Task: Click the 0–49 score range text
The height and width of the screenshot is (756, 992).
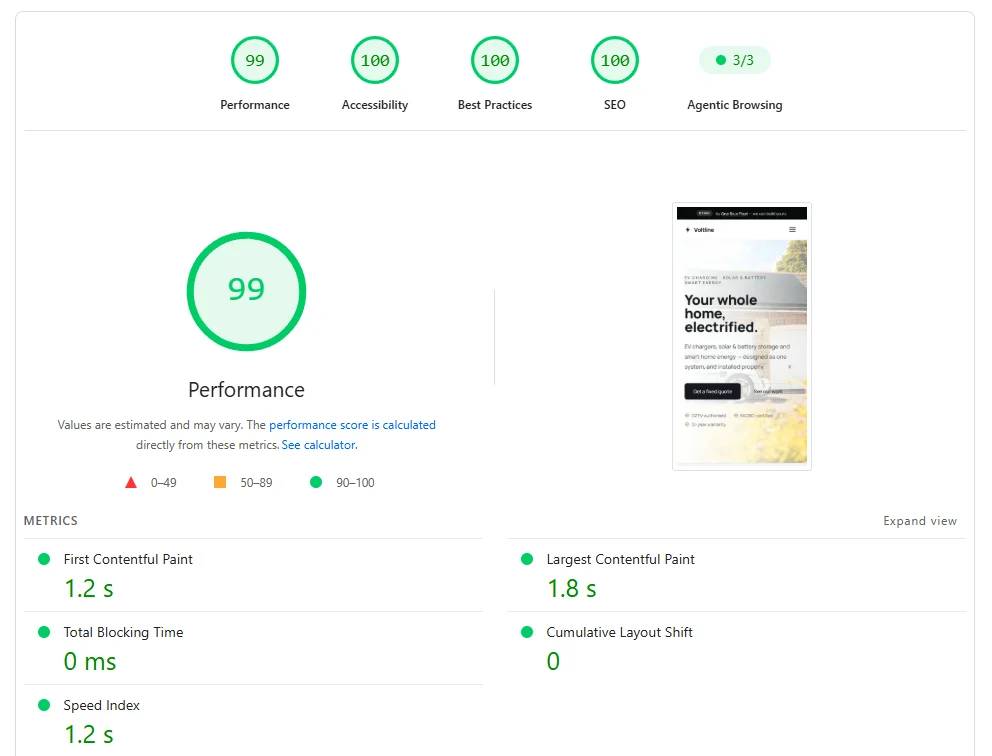Action: (x=163, y=483)
